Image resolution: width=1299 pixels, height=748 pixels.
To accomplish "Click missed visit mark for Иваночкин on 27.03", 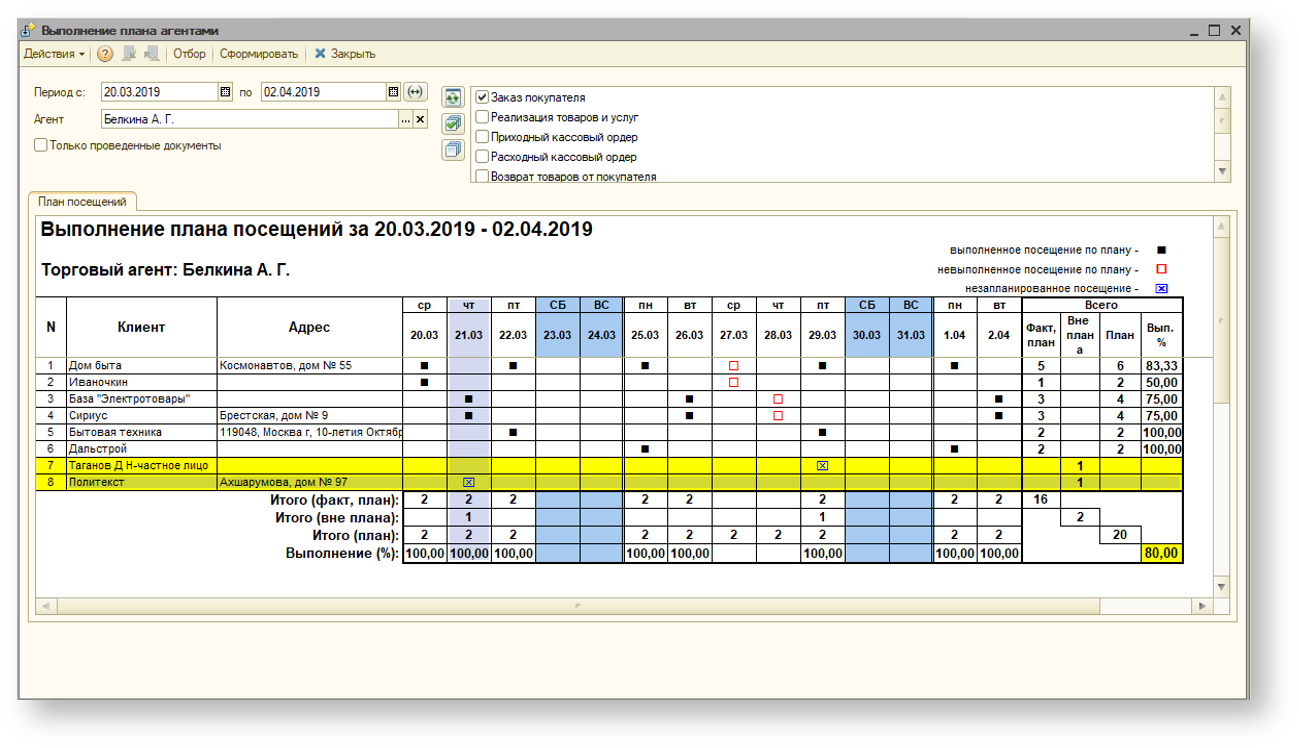I will (733, 382).
